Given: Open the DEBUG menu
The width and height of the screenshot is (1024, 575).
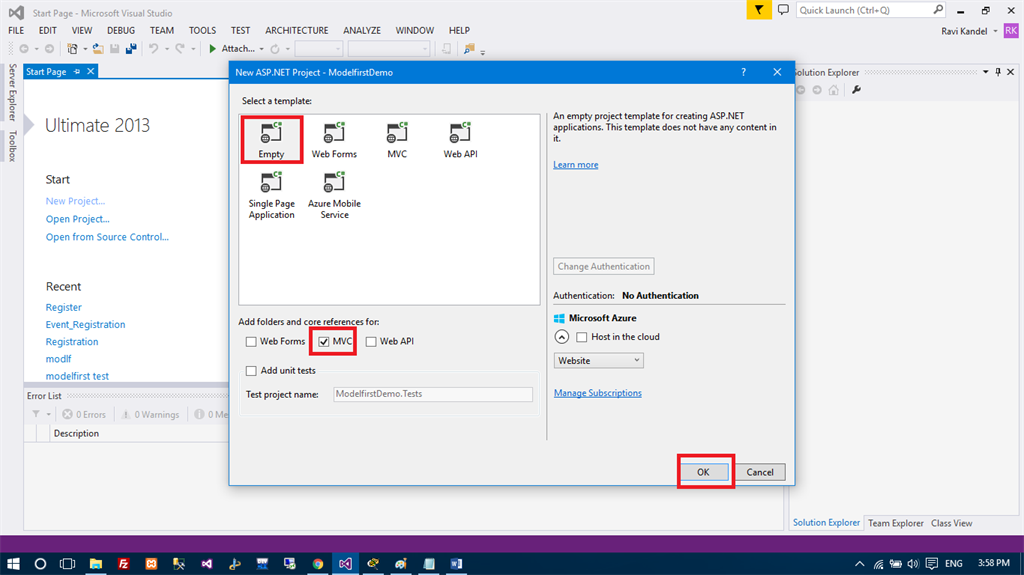Looking at the screenshot, I should tap(121, 31).
